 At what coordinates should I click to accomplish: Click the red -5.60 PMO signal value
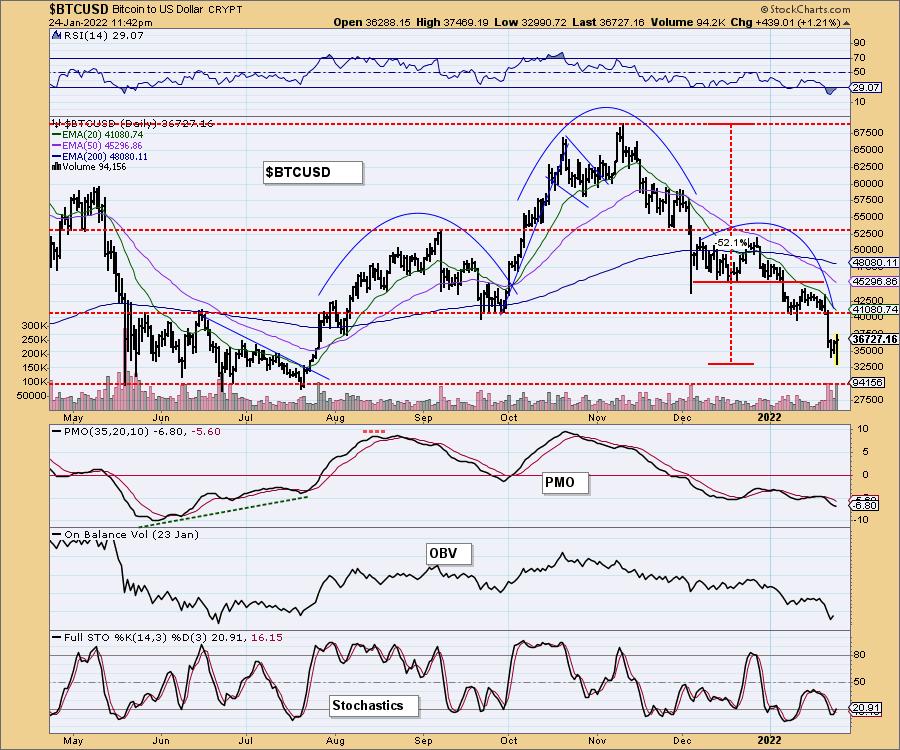pyautogui.click(x=206, y=432)
